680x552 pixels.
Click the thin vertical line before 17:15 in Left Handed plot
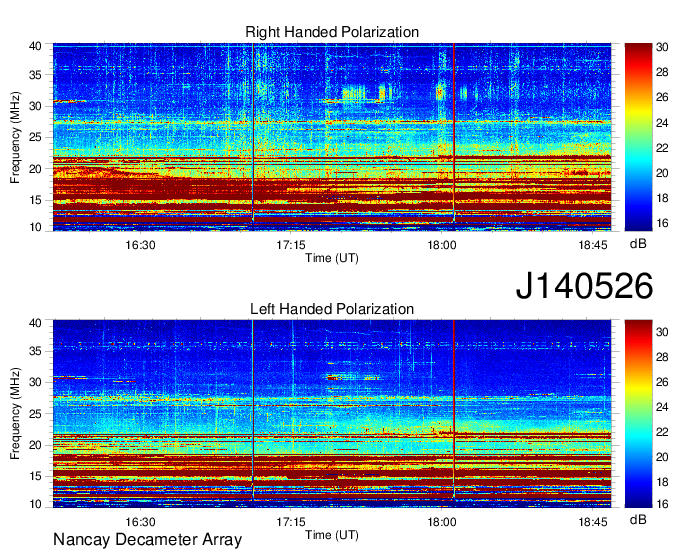click(253, 409)
